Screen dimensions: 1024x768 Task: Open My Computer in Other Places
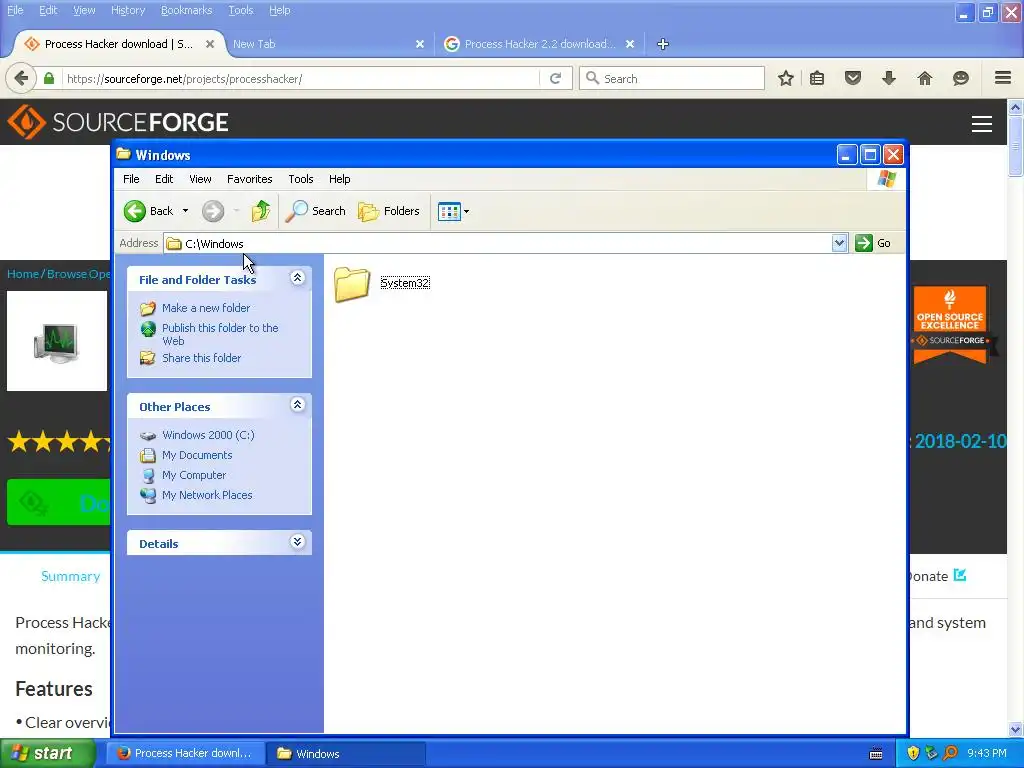194,475
